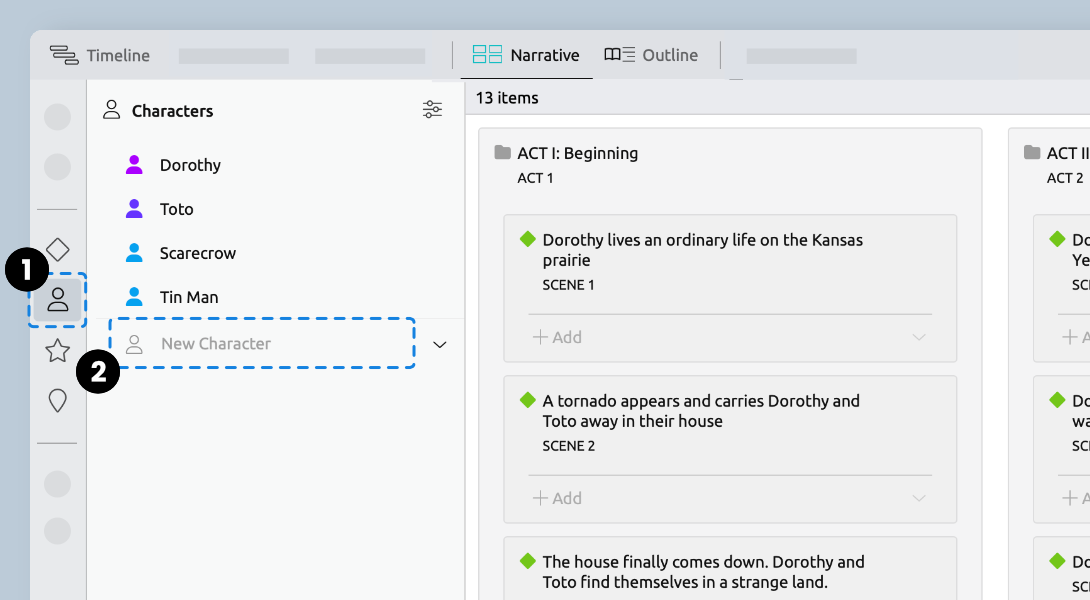Click green diamond on tornado scene

[528, 400]
